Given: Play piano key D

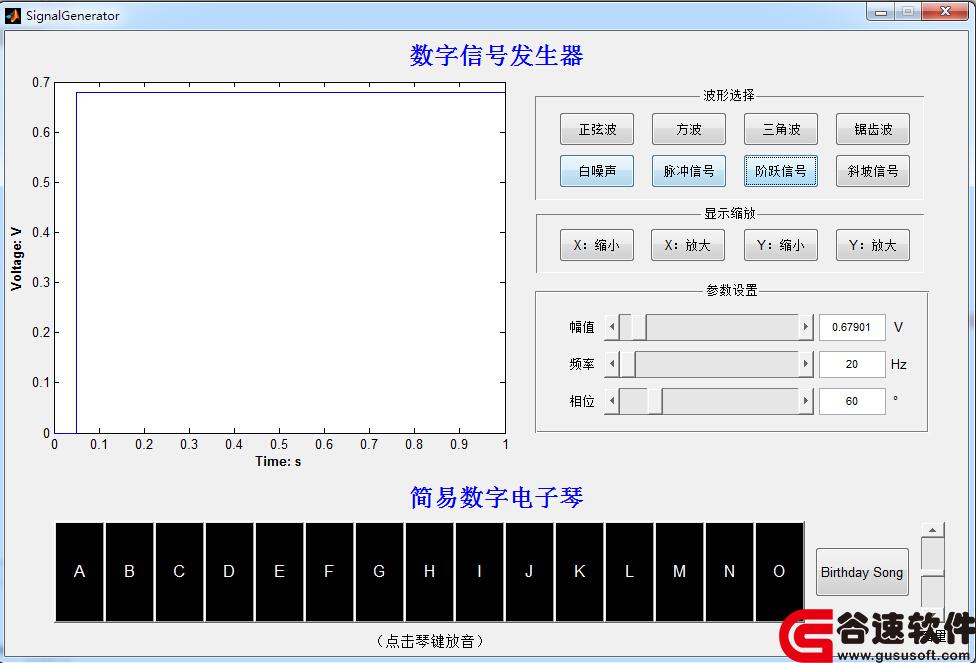Looking at the screenshot, I should (x=229, y=571).
